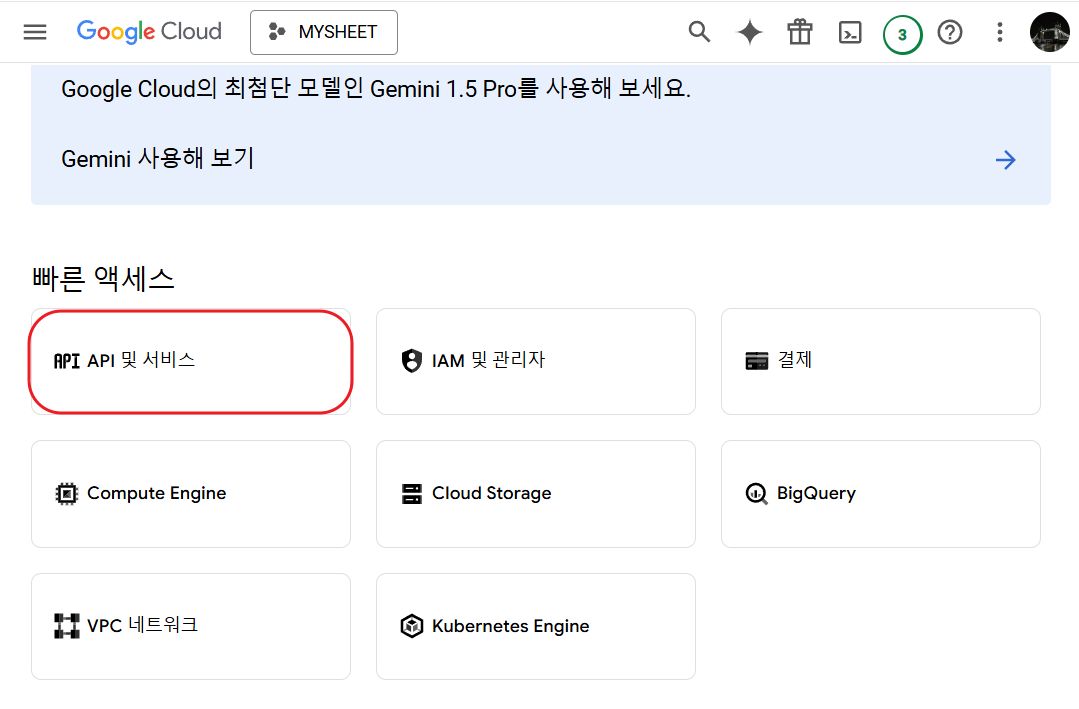Click the IAM shield icon
Image resolution: width=1079 pixels, height=709 pixels.
pos(412,361)
